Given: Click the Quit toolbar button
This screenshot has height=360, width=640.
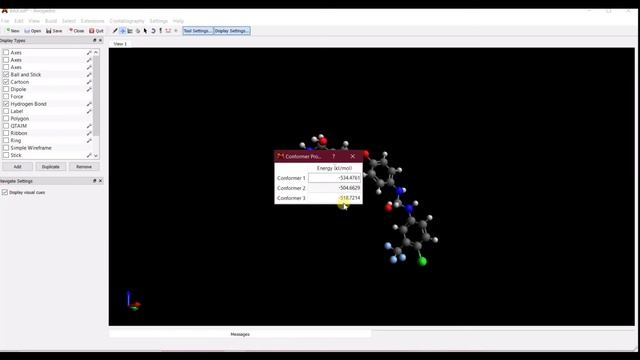Looking at the screenshot, I should tap(96, 31).
